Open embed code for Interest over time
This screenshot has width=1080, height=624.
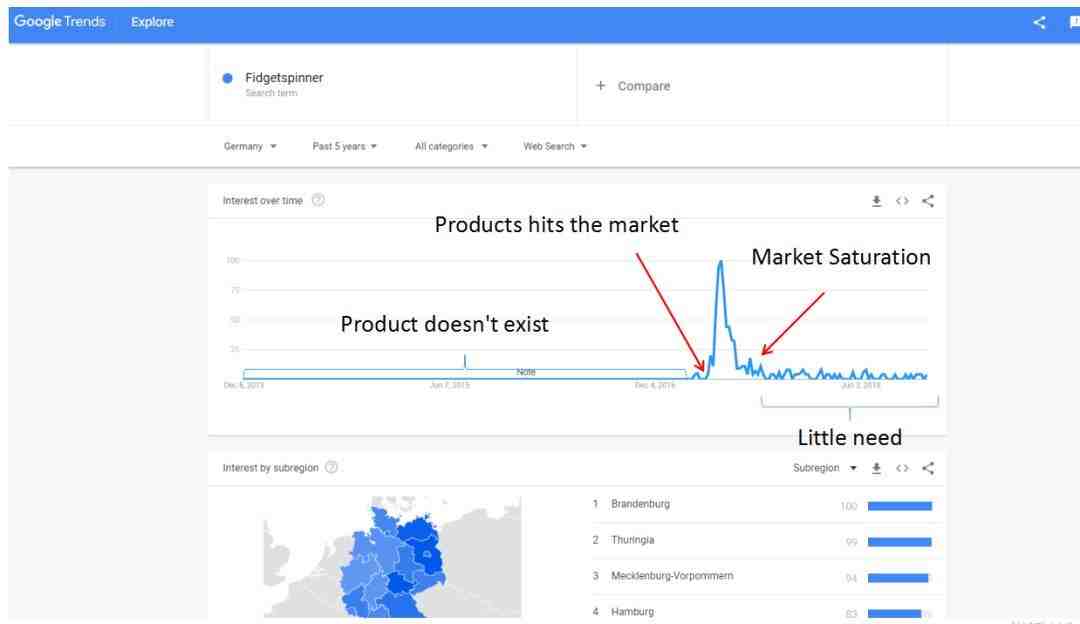902,201
